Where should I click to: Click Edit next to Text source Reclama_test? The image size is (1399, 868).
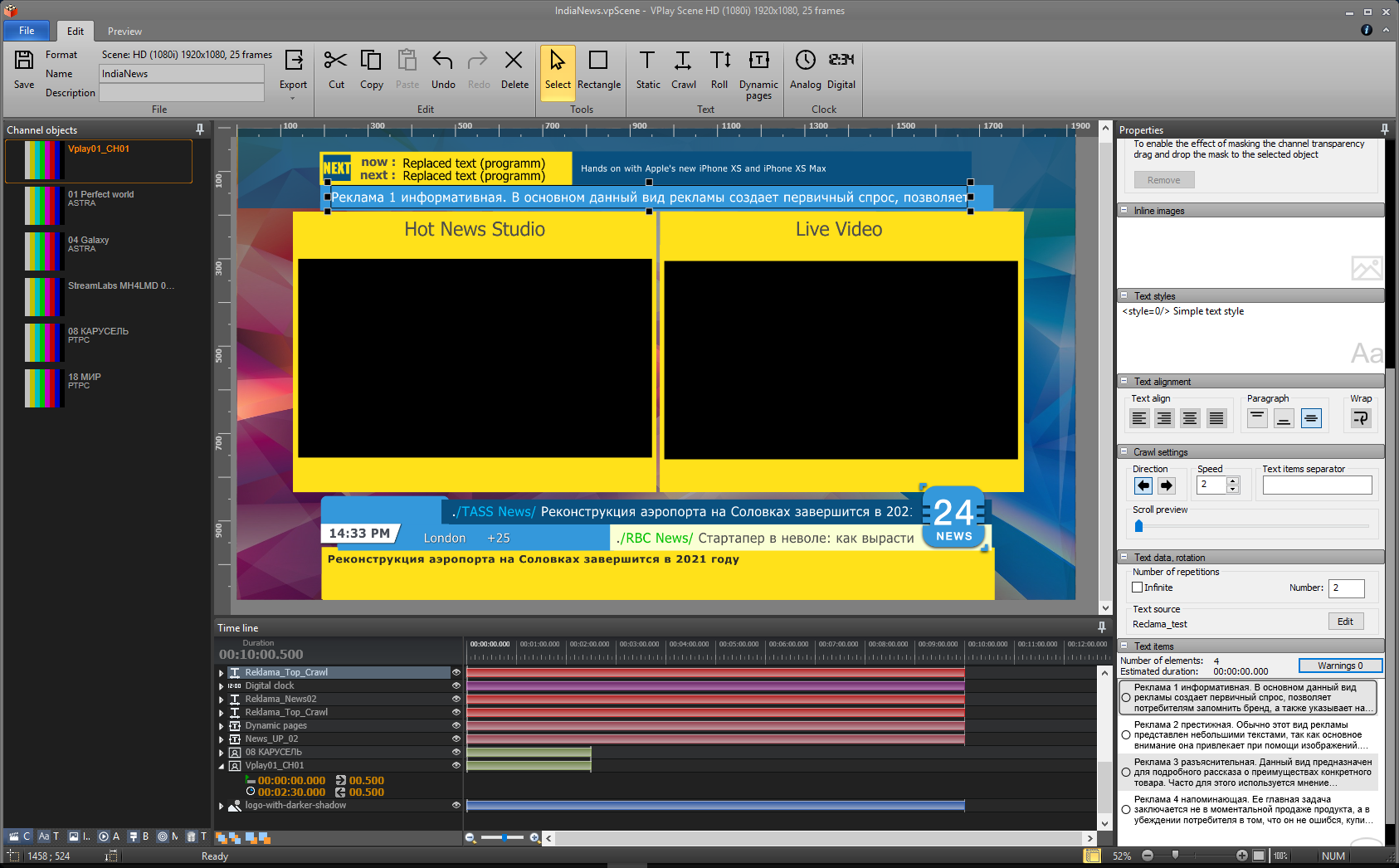click(x=1345, y=621)
